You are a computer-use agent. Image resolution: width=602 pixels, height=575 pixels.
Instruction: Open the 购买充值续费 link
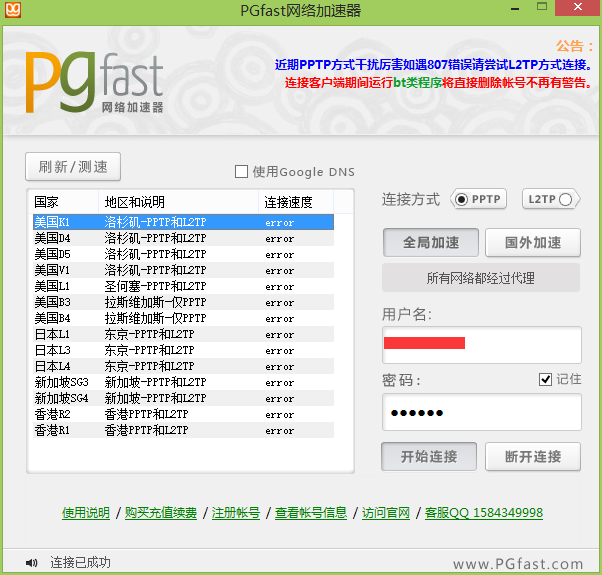(x=160, y=513)
